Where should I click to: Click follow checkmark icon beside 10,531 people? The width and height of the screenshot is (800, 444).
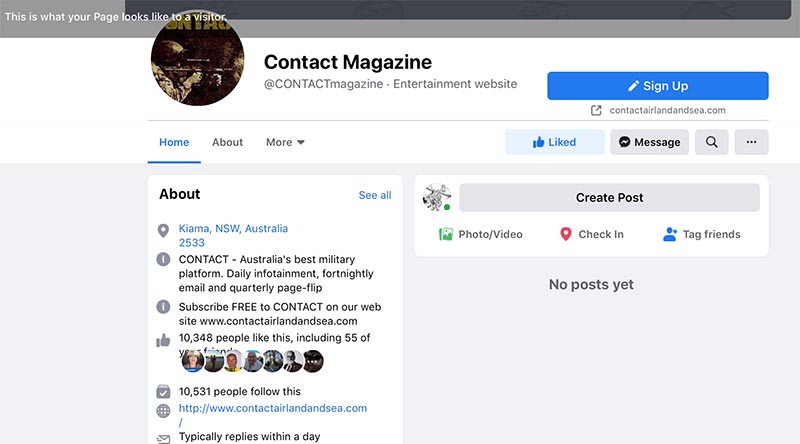pyautogui.click(x=163, y=391)
